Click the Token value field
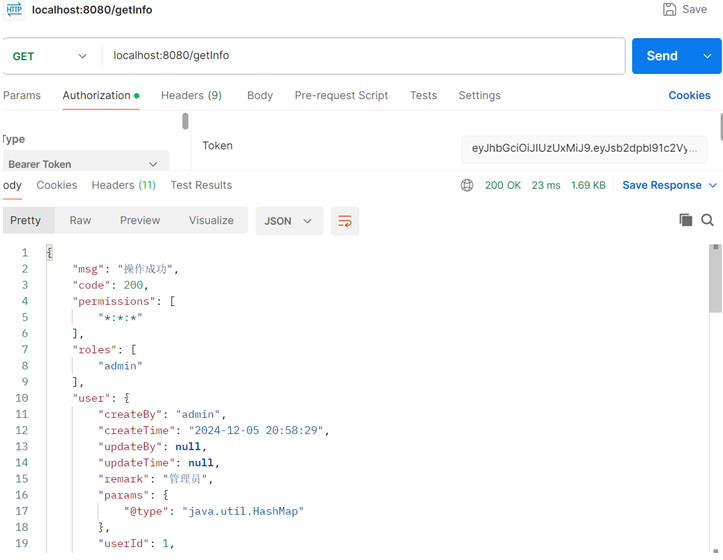The height and width of the screenshot is (560, 723). (x=584, y=149)
